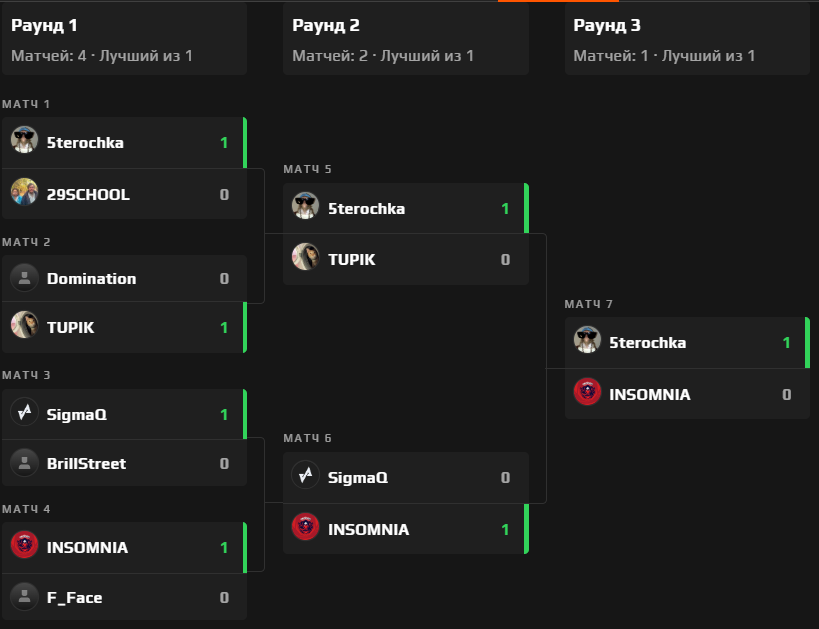Click the 29SCHOOL team avatar
Screen dimensions: 819x629
[24, 194]
